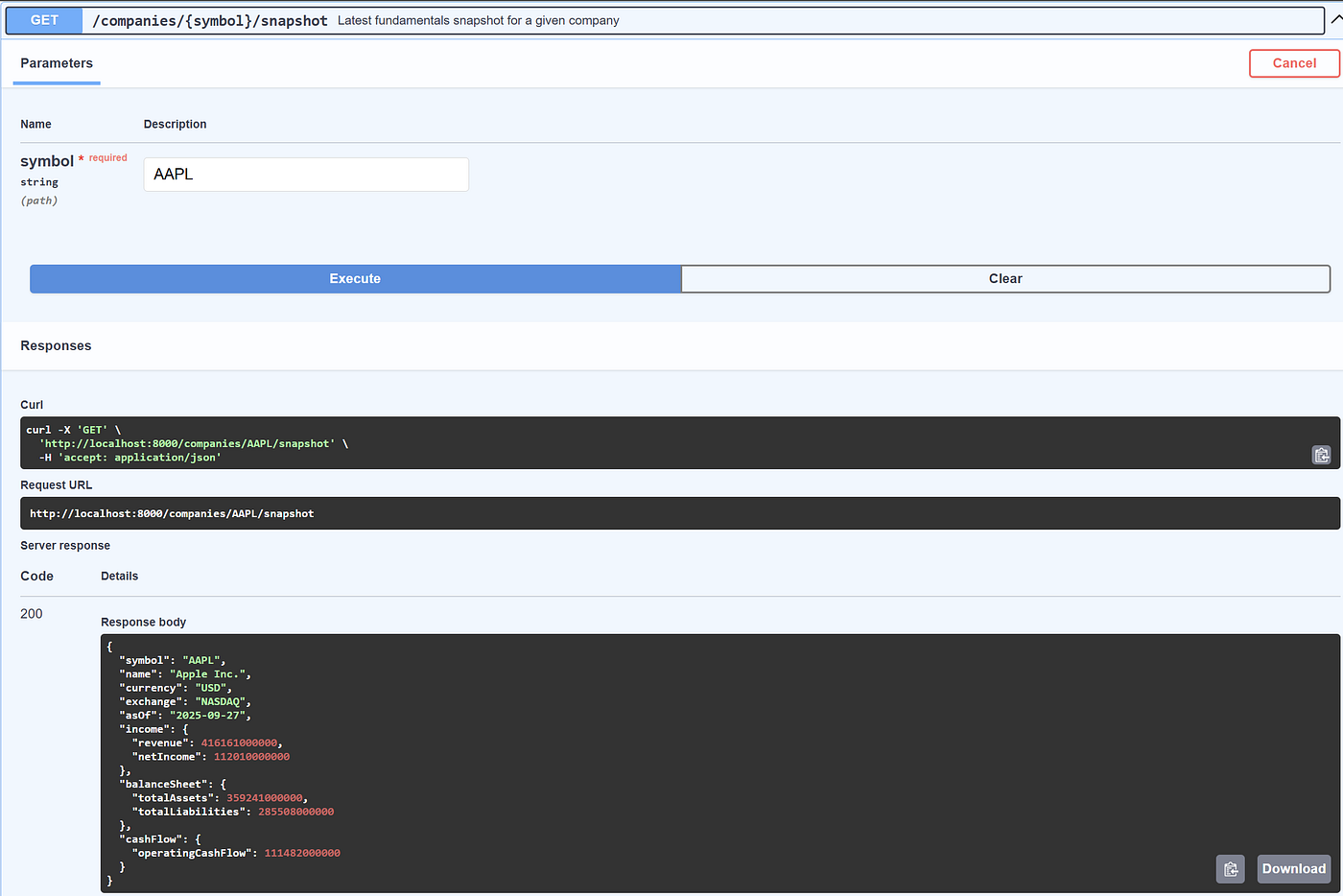Image resolution: width=1343 pixels, height=896 pixels.
Task: Click the "(path)" parameter location label
Action: [x=39, y=200]
